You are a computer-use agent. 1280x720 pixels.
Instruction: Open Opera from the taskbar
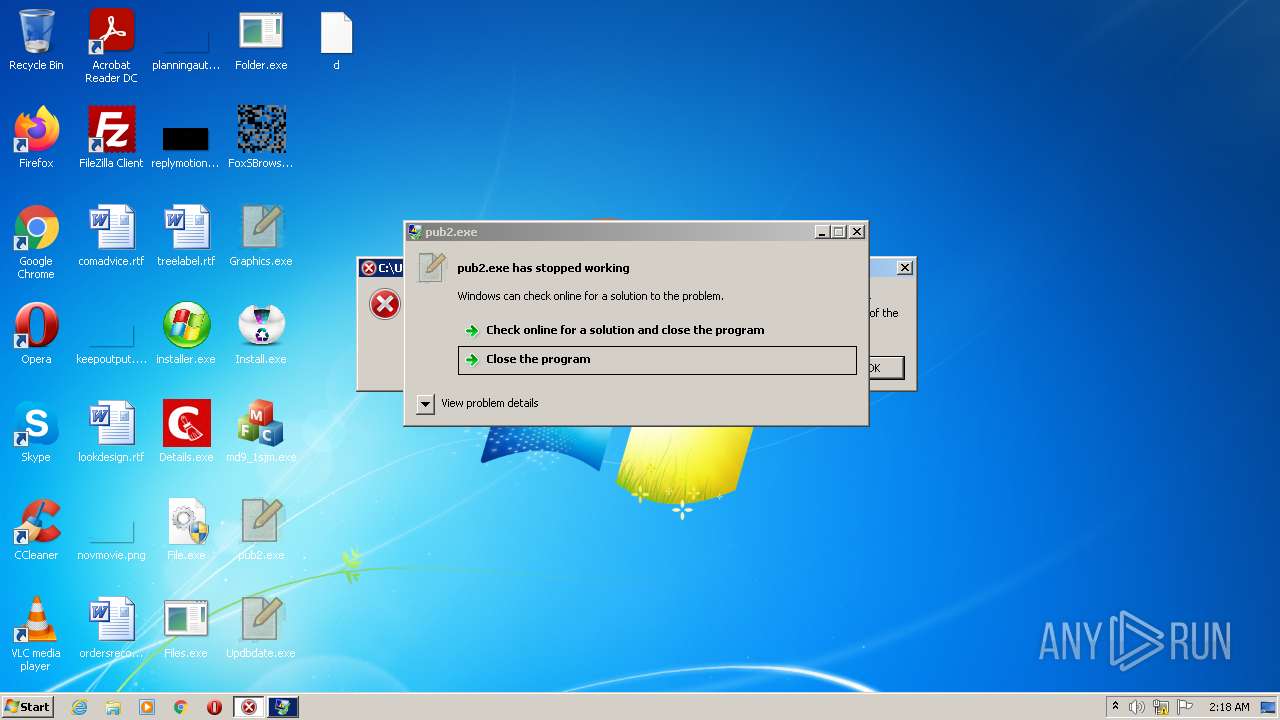coord(215,707)
